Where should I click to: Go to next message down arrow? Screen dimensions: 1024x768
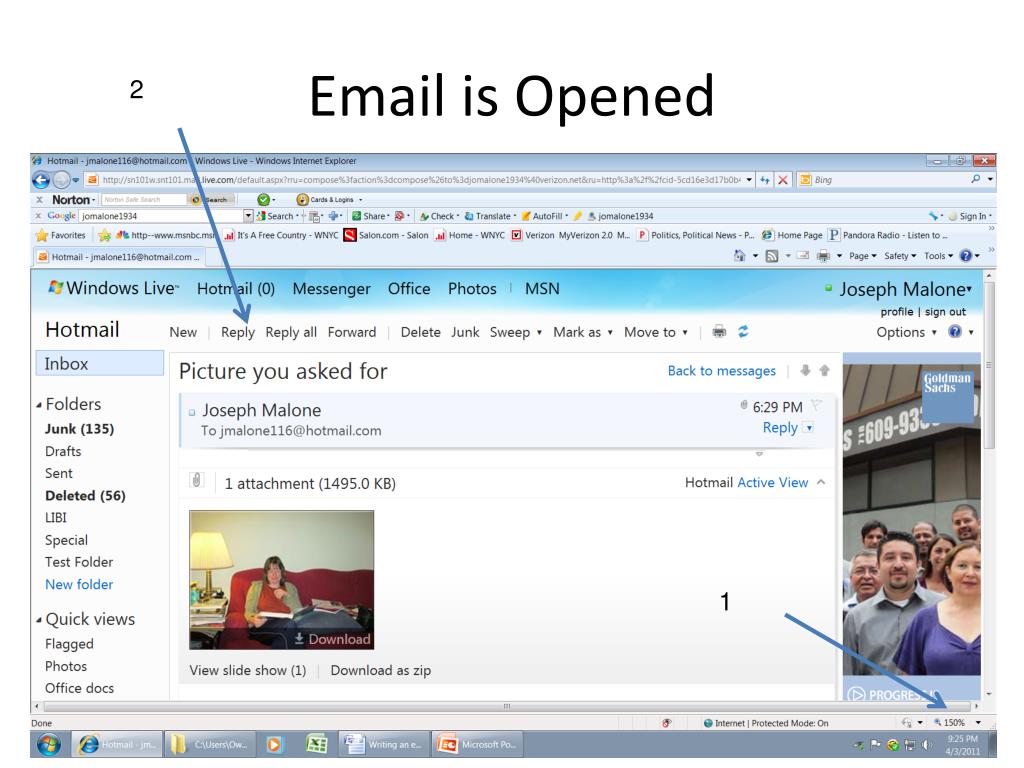[x=805, y=371]
